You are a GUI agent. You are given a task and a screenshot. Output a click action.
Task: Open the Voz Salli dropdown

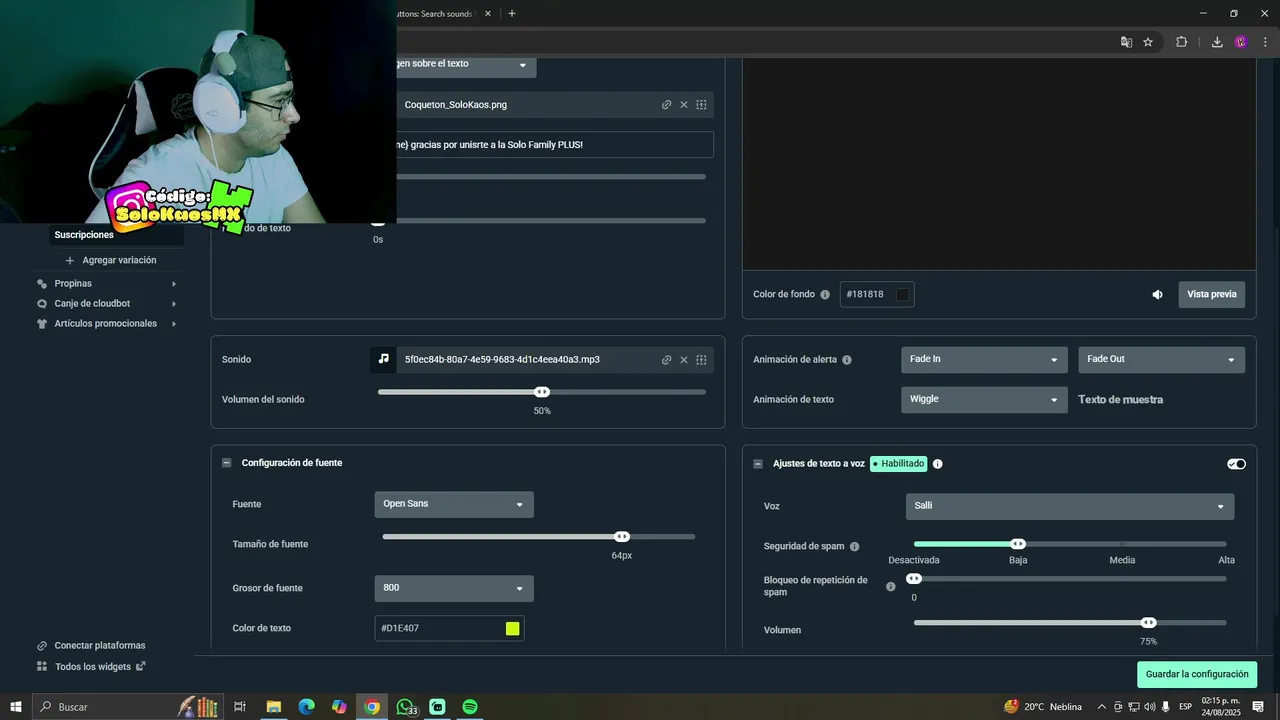tap(1070, 507)
